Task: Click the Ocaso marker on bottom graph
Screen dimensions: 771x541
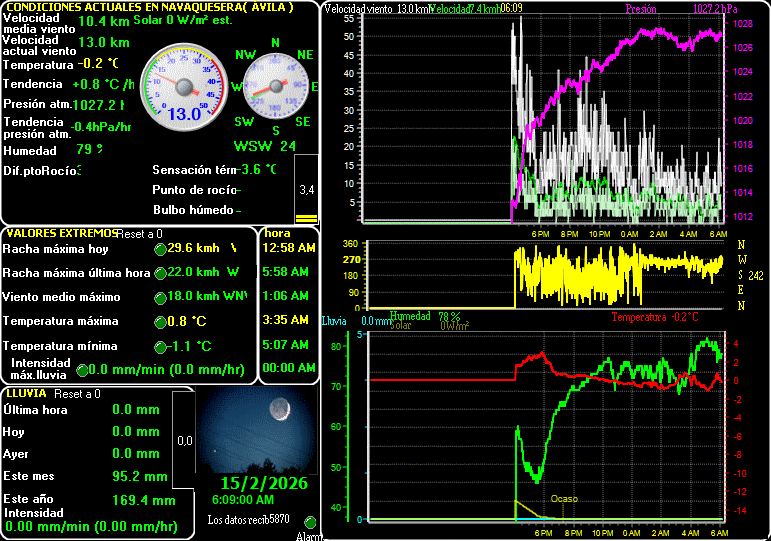Action: 563,499
